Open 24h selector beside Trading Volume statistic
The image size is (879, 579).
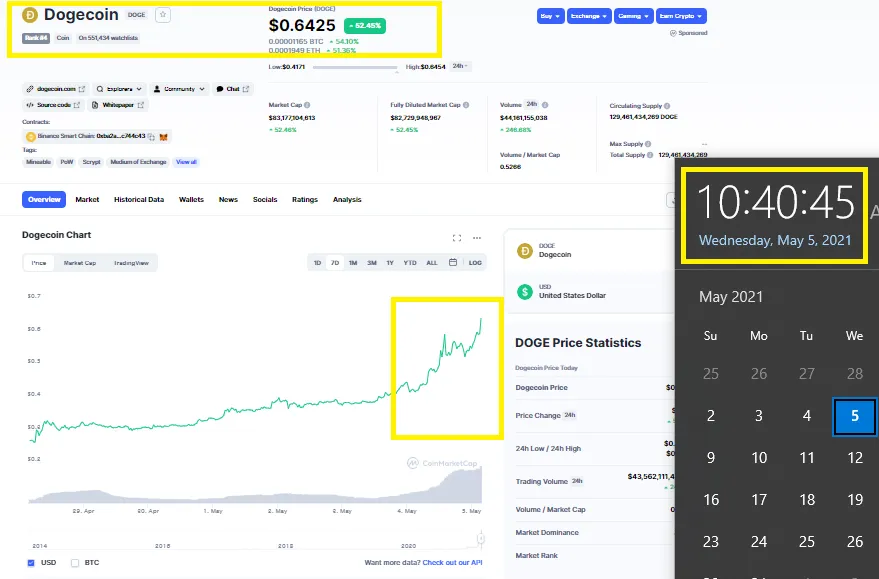tap(577, 481)
